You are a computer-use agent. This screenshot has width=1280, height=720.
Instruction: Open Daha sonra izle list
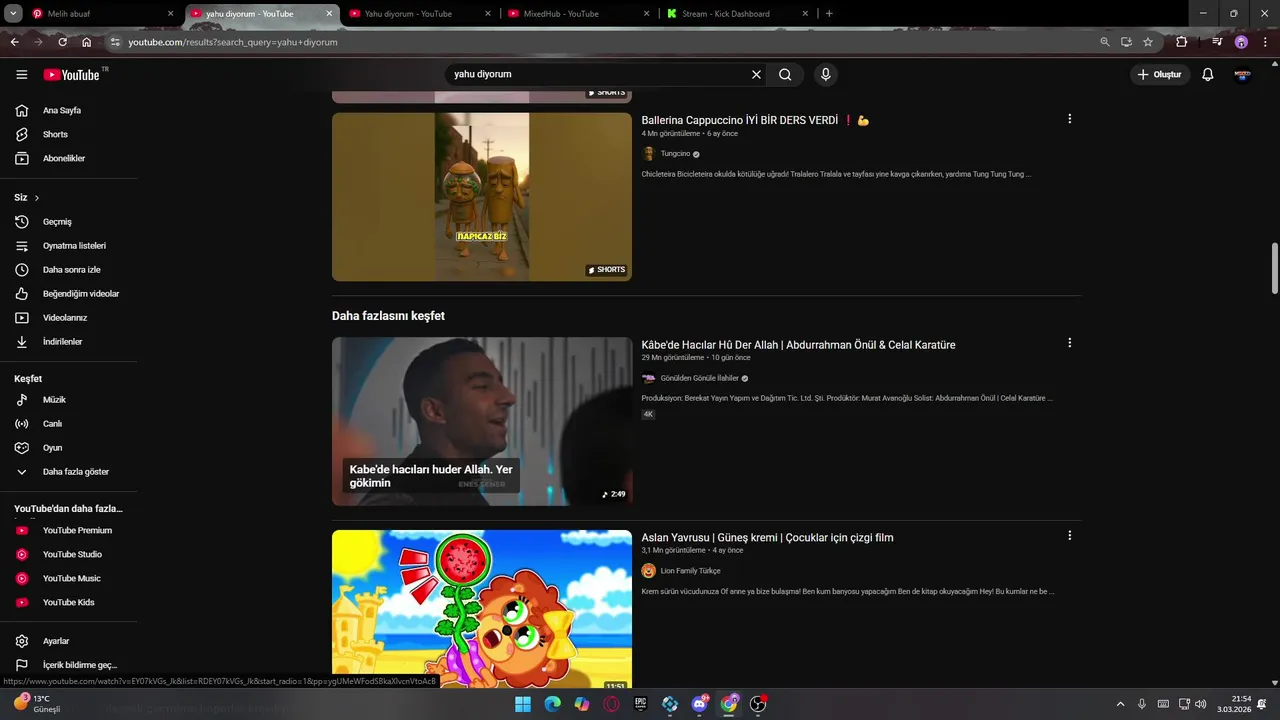point(69,270)
